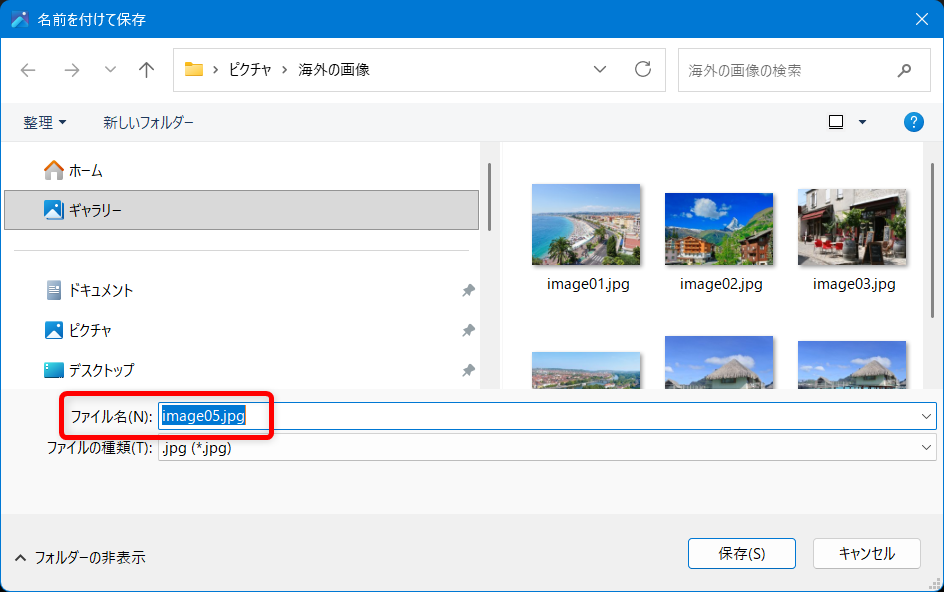Select the image03.jpg thumbnail

[x=852, y=227]
